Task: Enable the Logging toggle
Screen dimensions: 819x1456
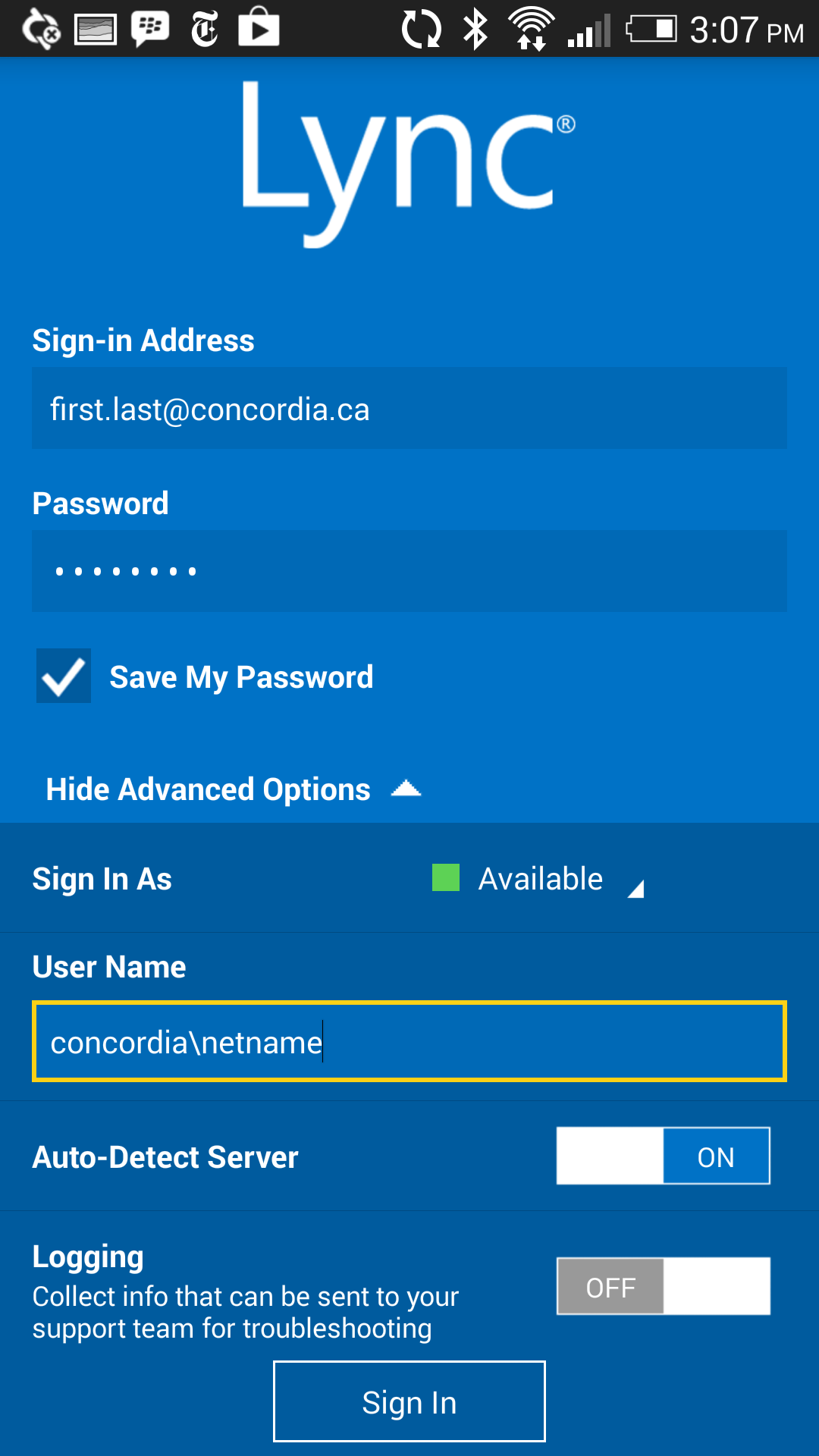Action: (663, 1286)
